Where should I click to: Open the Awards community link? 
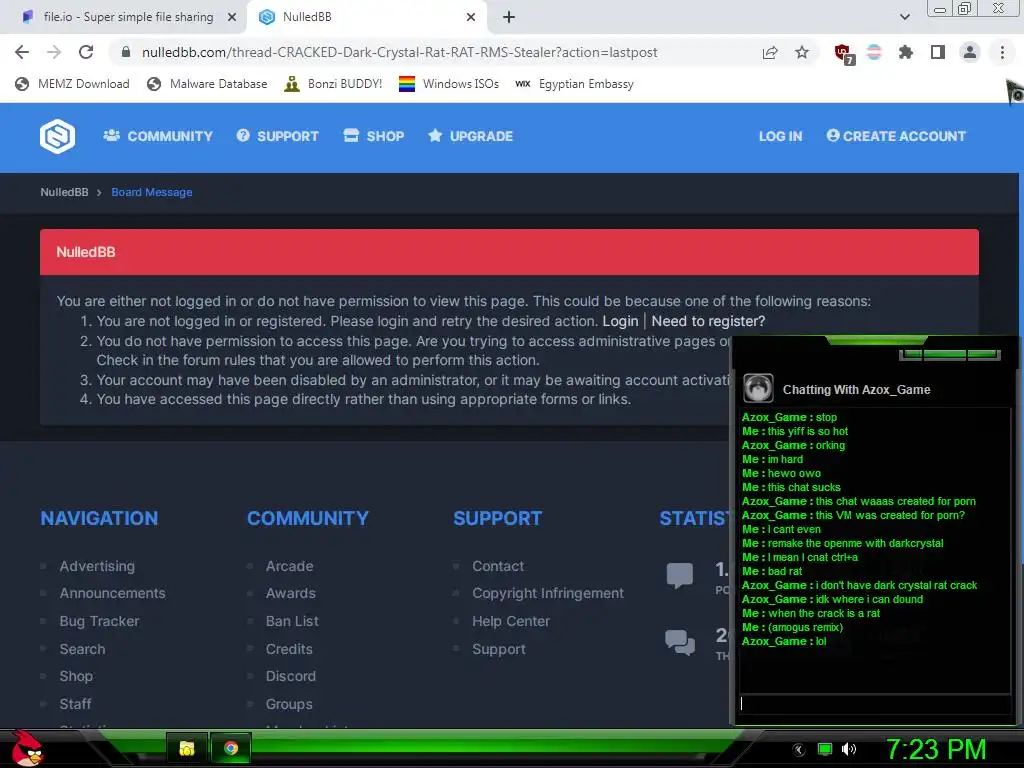pyautogui.click(x=291, y=593)
